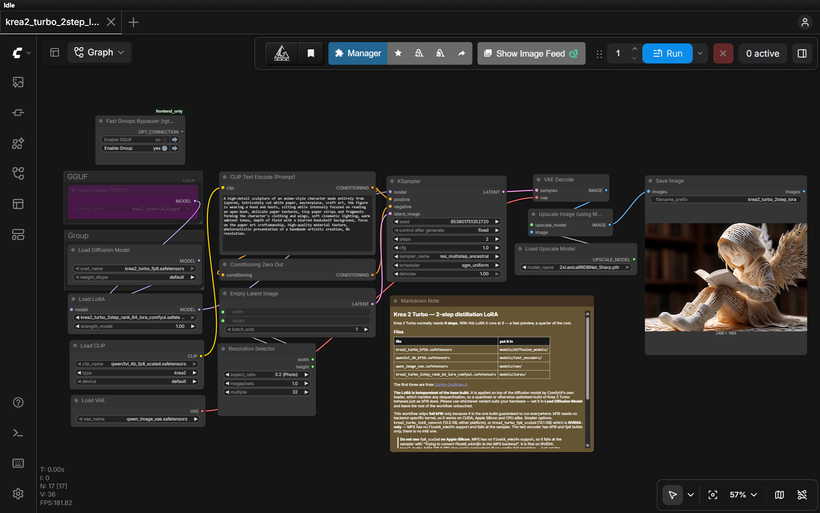The image size is (820, 513).
Task: Click the second model-unload icon before share arrow
Action: (x=440, y=53)
